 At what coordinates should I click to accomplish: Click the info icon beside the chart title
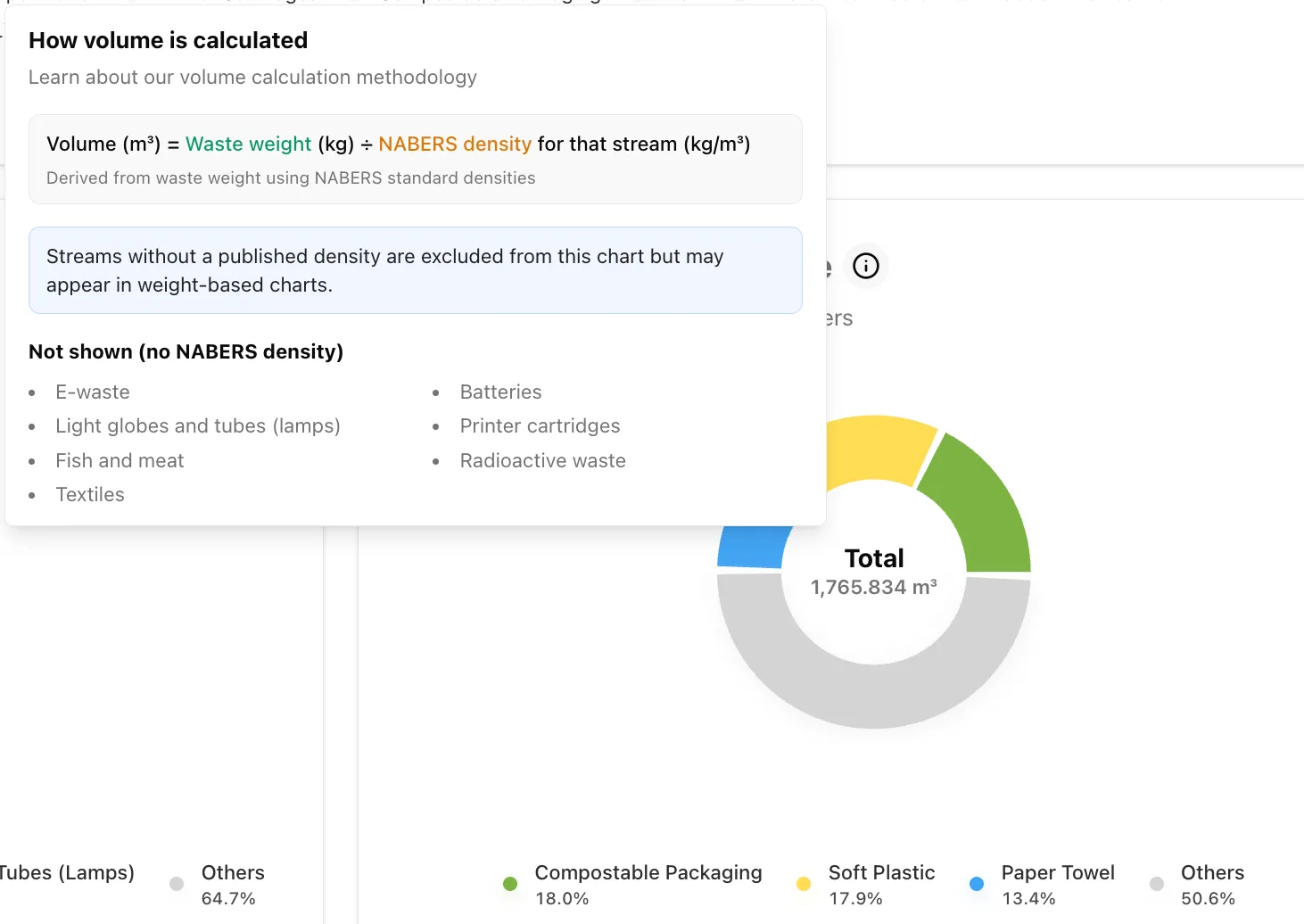tap(865, 266)
